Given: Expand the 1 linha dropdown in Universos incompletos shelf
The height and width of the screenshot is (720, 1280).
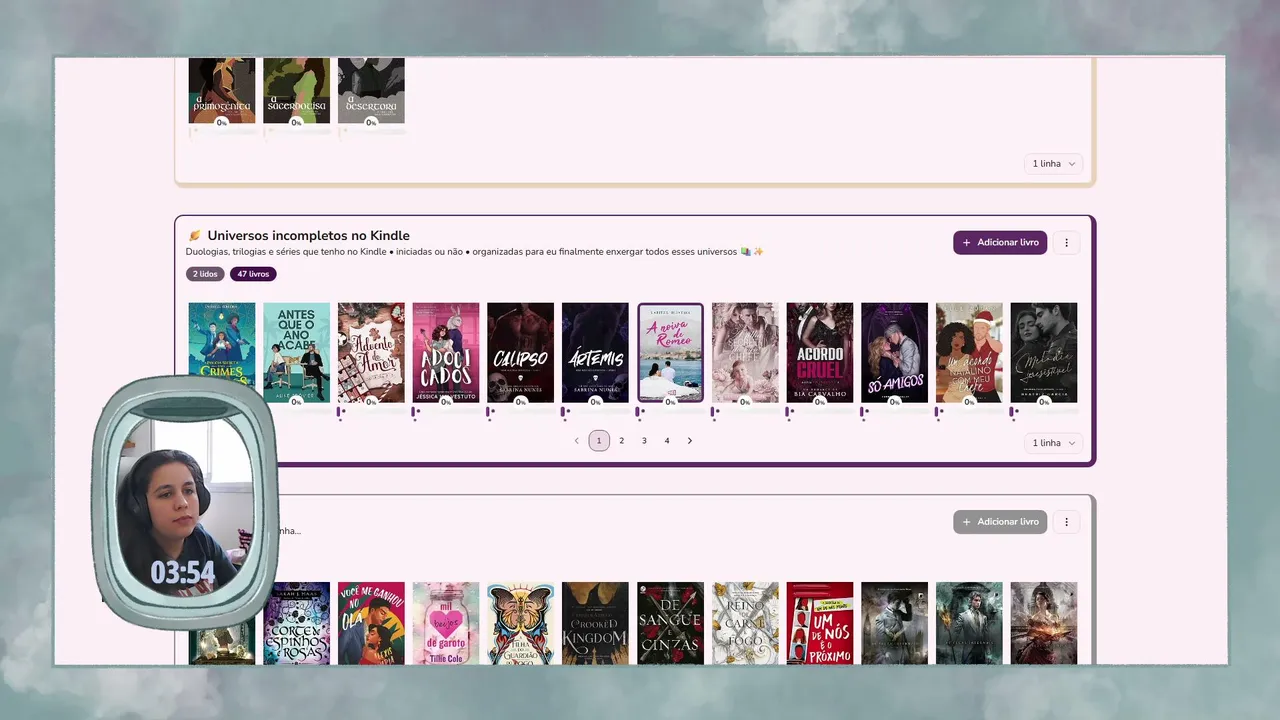Looking at the screenshot, I should coord(1054,443).
